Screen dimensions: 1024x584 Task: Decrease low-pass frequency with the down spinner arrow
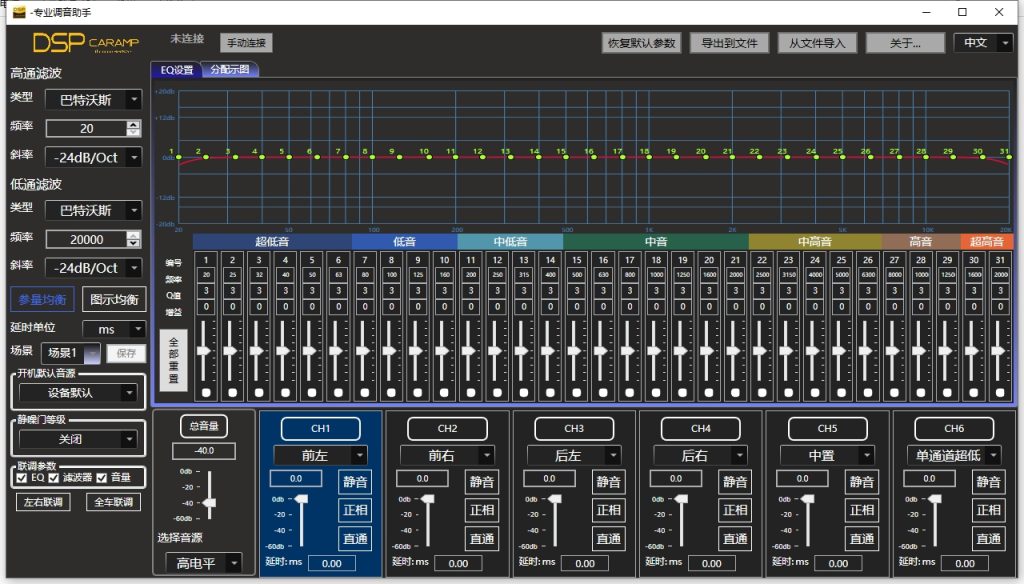click(x=133, y=243)
